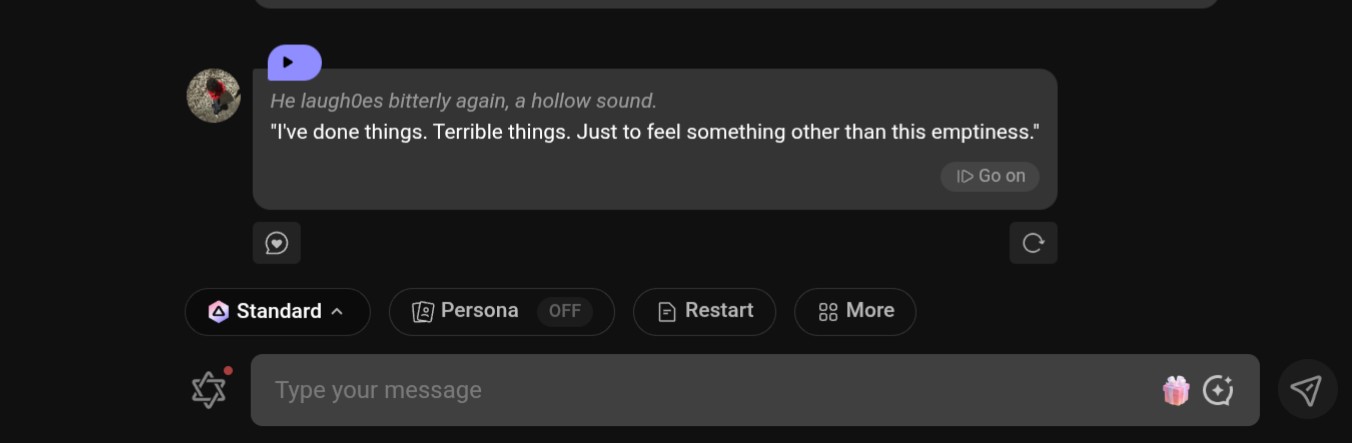Click the Persona card icon

tap(423, 312)
